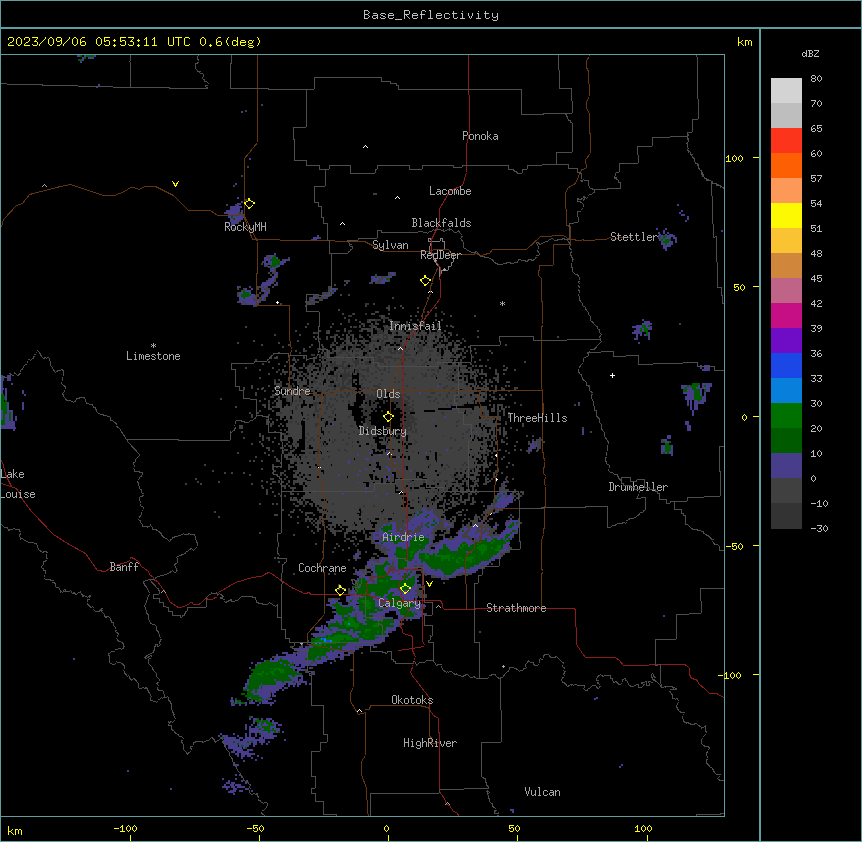The image size is (862, 842).
Task: Click the Okotoks city label
Action: [412, 700]
